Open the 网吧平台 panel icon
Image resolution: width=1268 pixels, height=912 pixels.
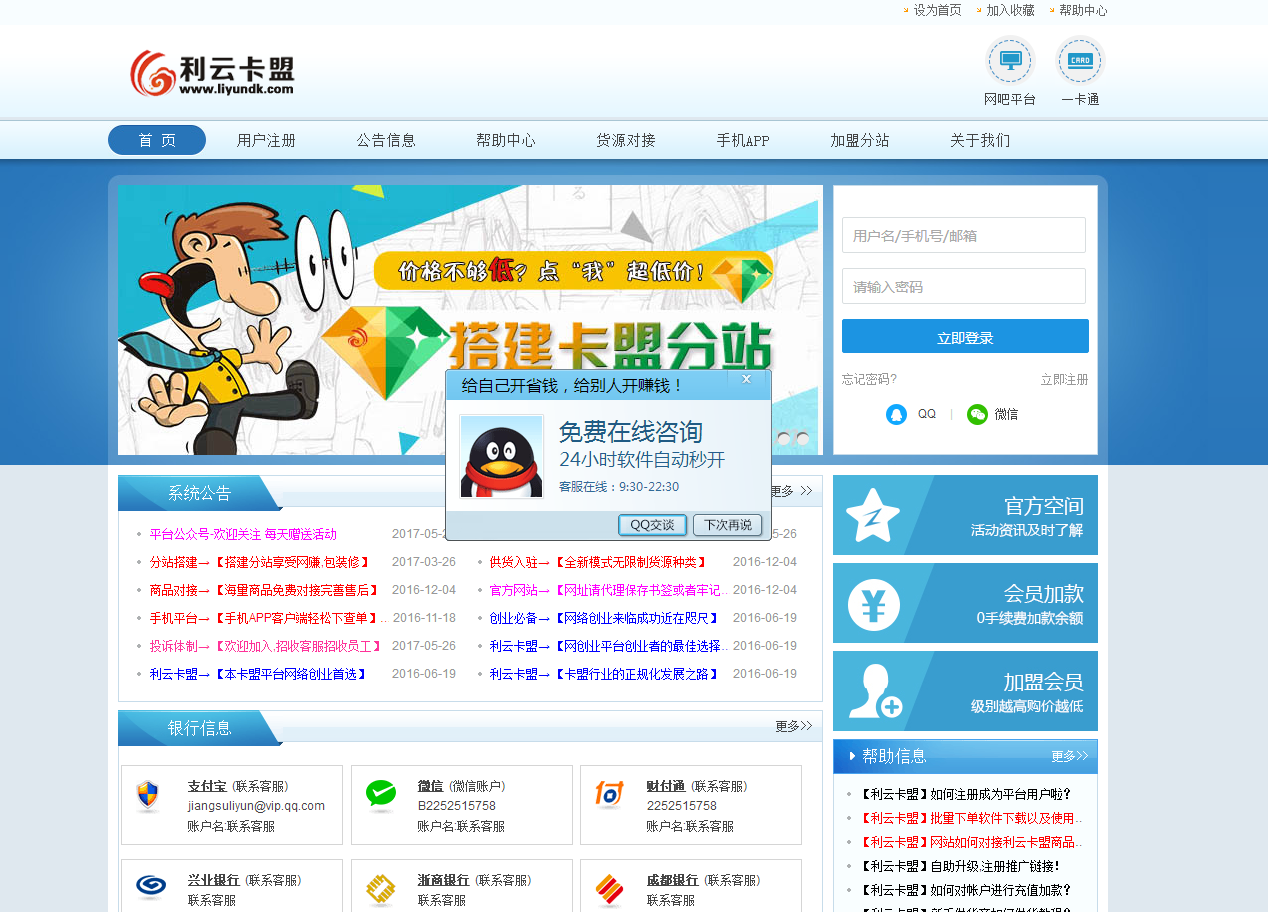pyautogui.click(x=1010, y=61)
